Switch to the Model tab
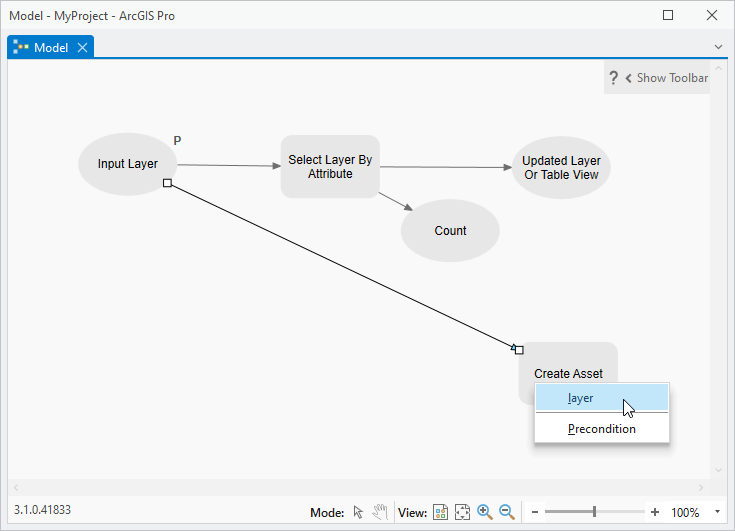735x531 pixels. [50, 48]
